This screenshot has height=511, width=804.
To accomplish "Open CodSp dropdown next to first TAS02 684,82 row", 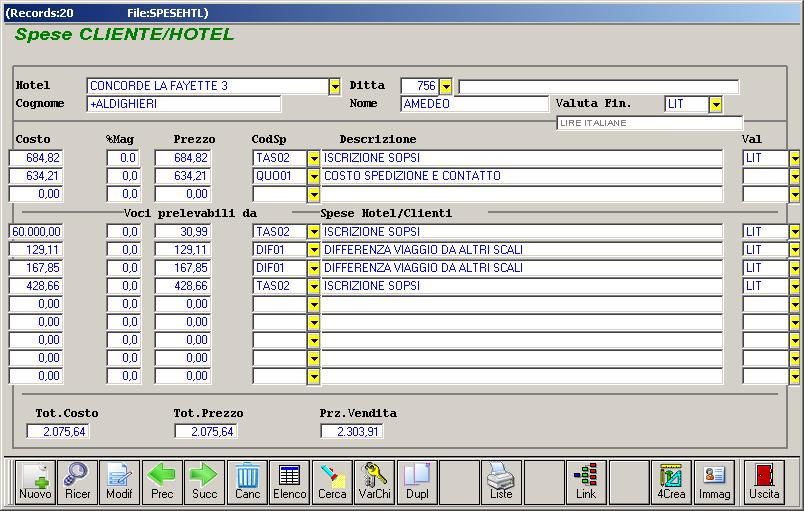I will [x=313, y=158].
